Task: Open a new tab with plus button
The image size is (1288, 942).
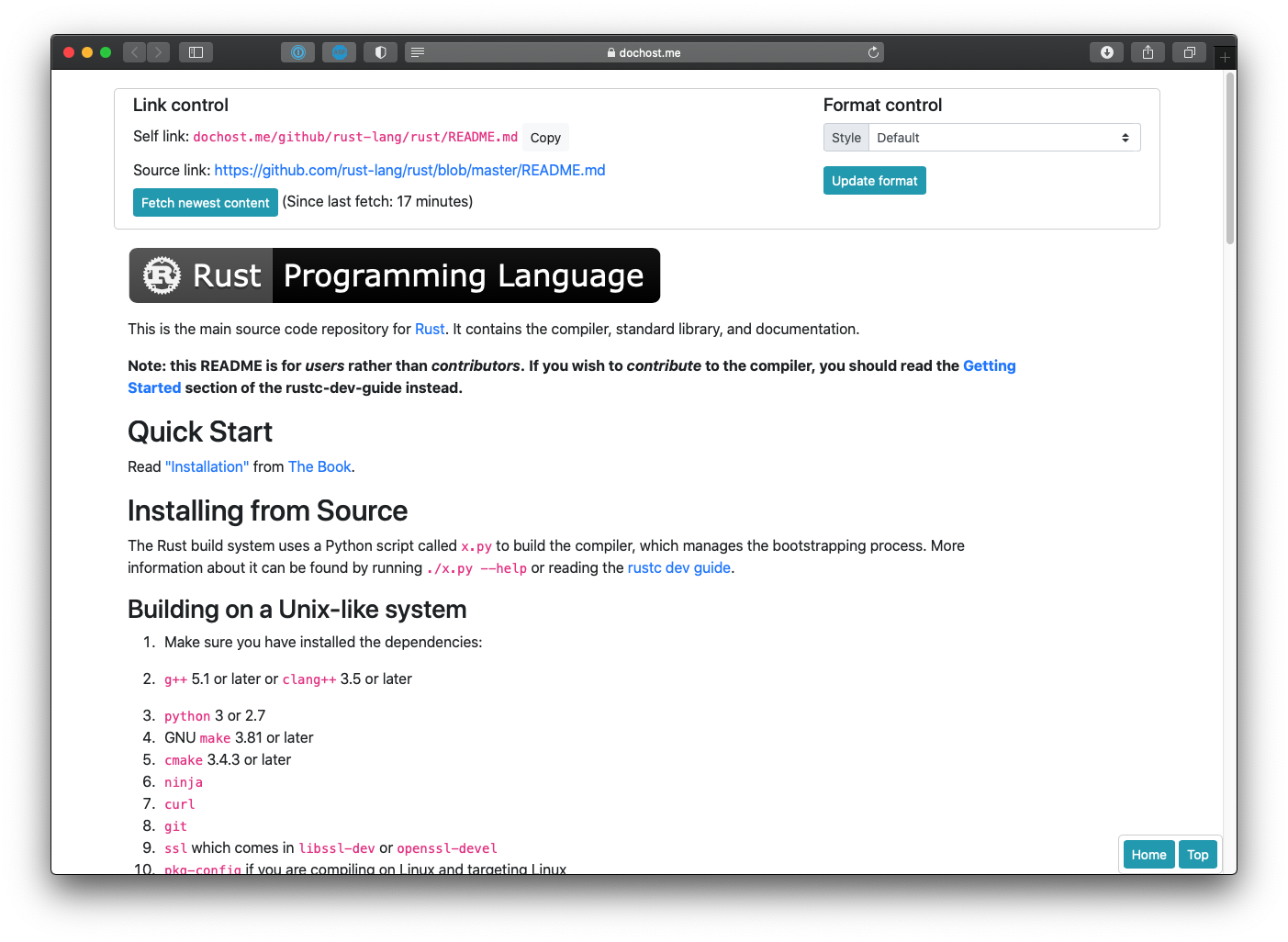Action: [1225, 57]
